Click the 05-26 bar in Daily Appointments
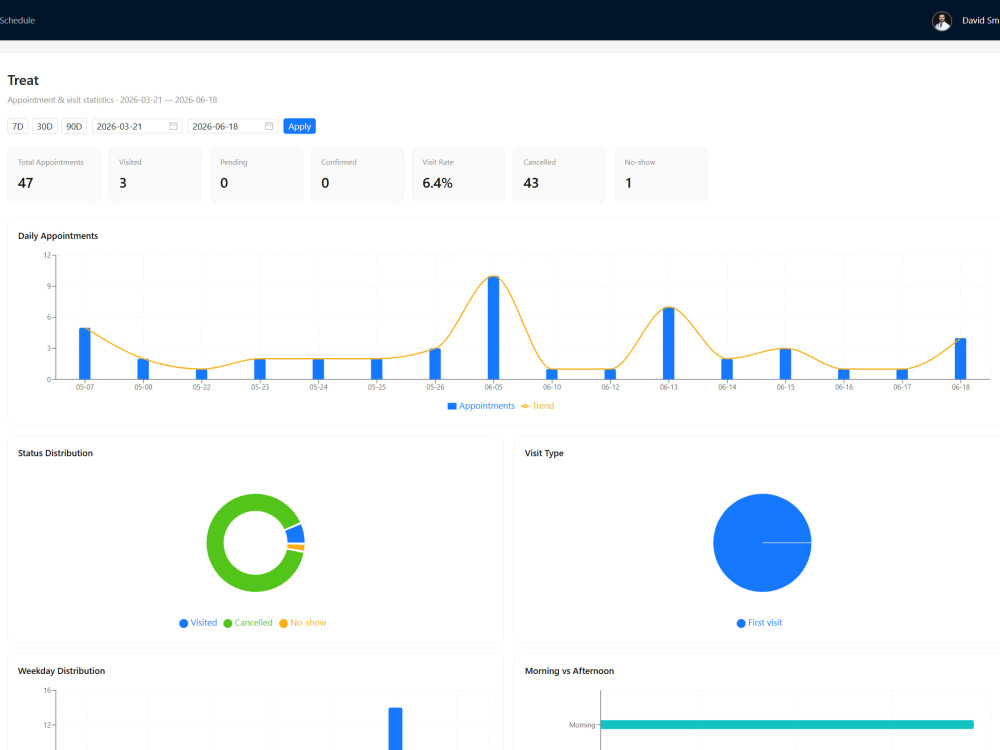Image resolution: width=1000 pixels, height=750 pixels. tap(435, 364)
